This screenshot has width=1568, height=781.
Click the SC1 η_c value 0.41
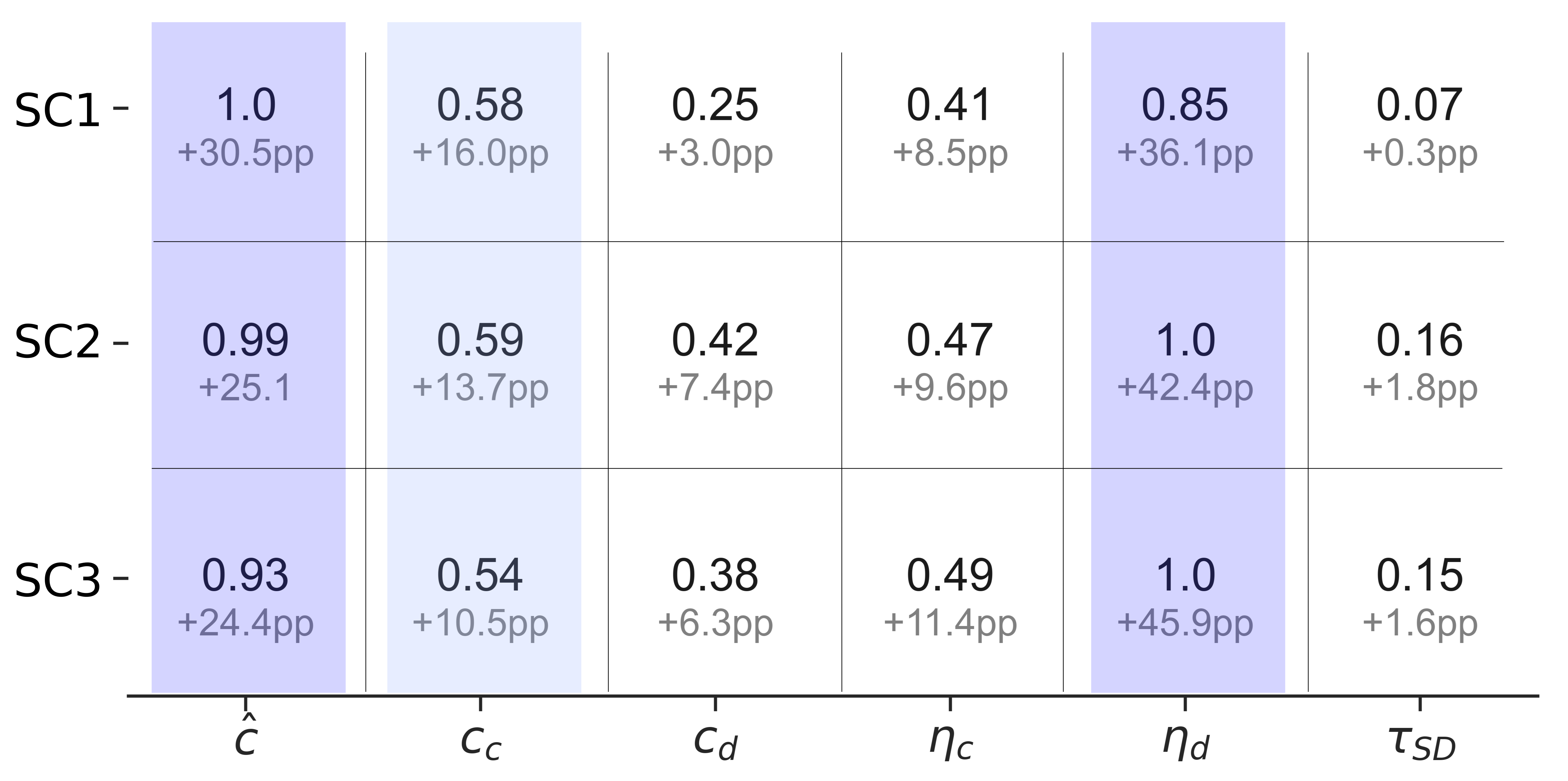pos(950,105)
